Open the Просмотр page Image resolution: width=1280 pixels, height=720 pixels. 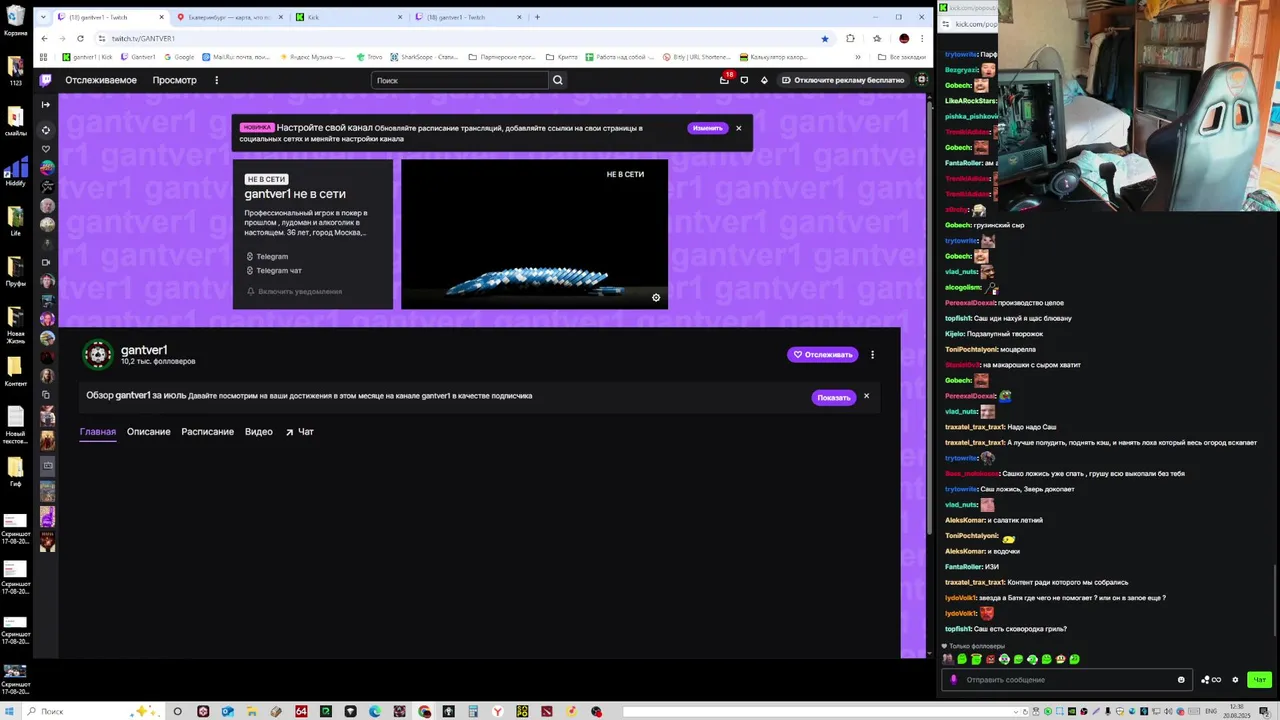pyautogui.click(x=175, y=80)
